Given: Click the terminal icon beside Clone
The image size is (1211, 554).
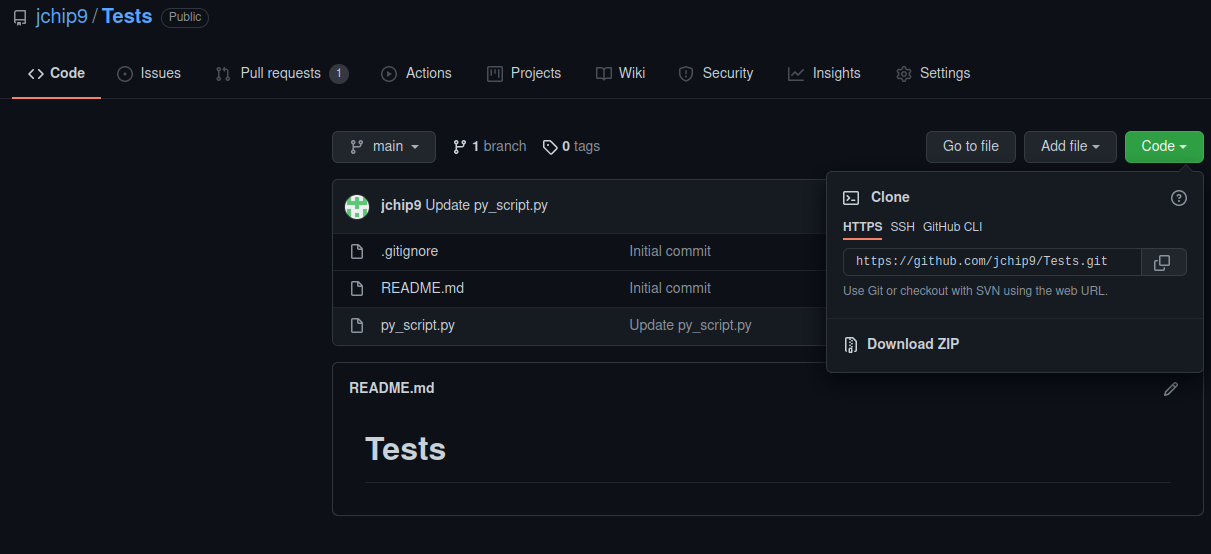Looking at the screenshot, I should point(851,198).
